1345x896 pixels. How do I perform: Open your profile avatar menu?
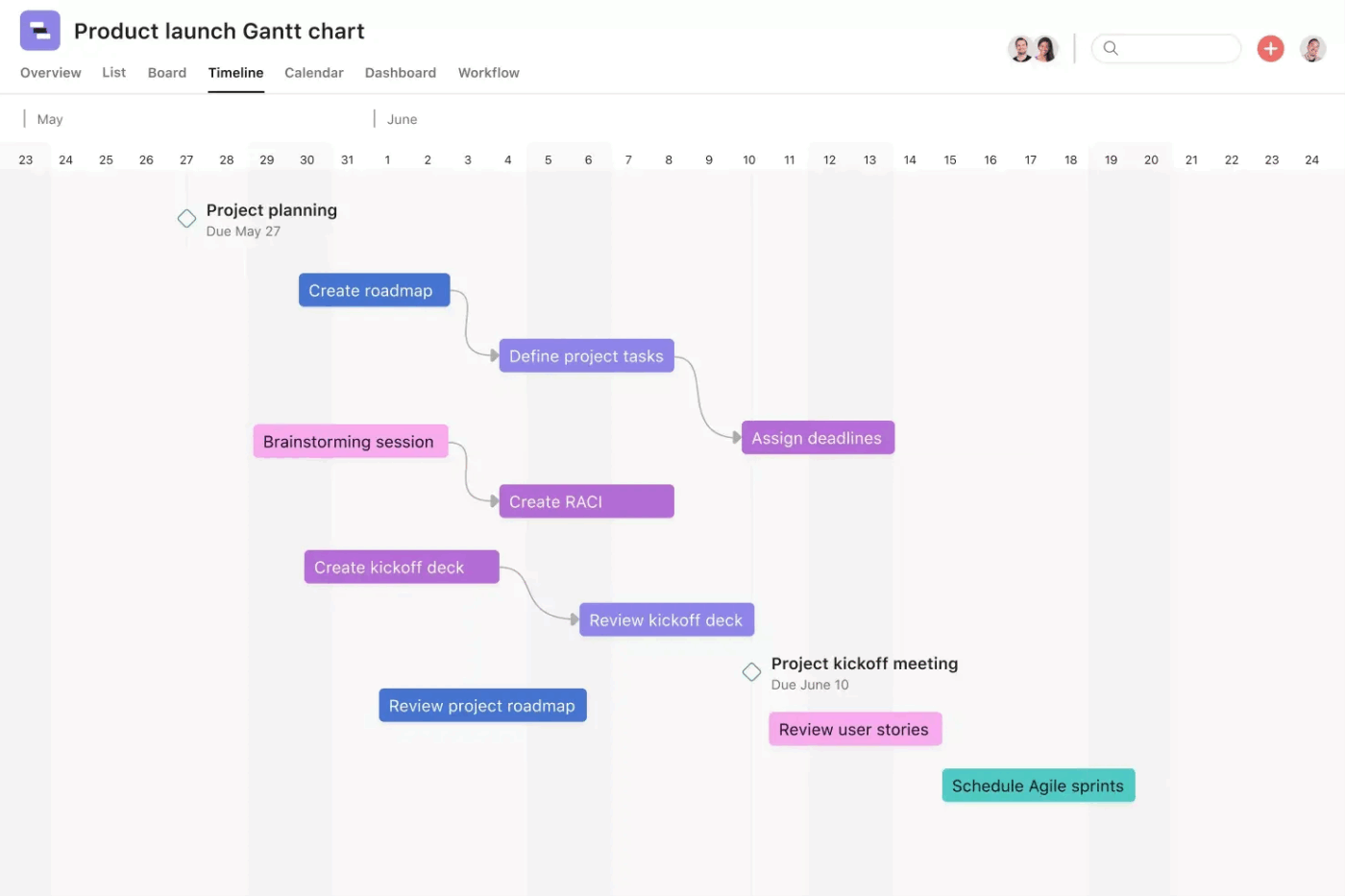tap(1312, 48)
